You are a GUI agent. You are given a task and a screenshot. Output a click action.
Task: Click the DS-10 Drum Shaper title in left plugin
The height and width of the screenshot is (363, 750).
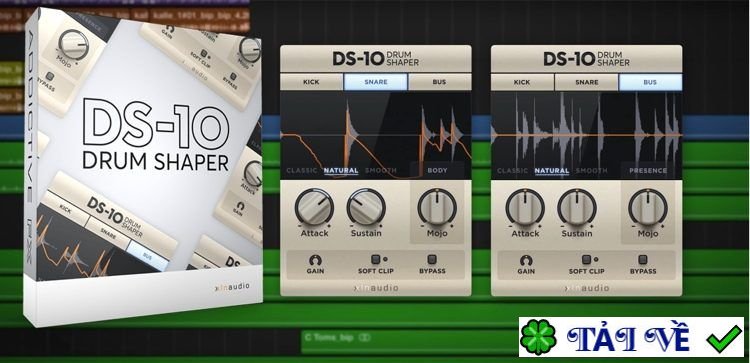tap(375, 59)
